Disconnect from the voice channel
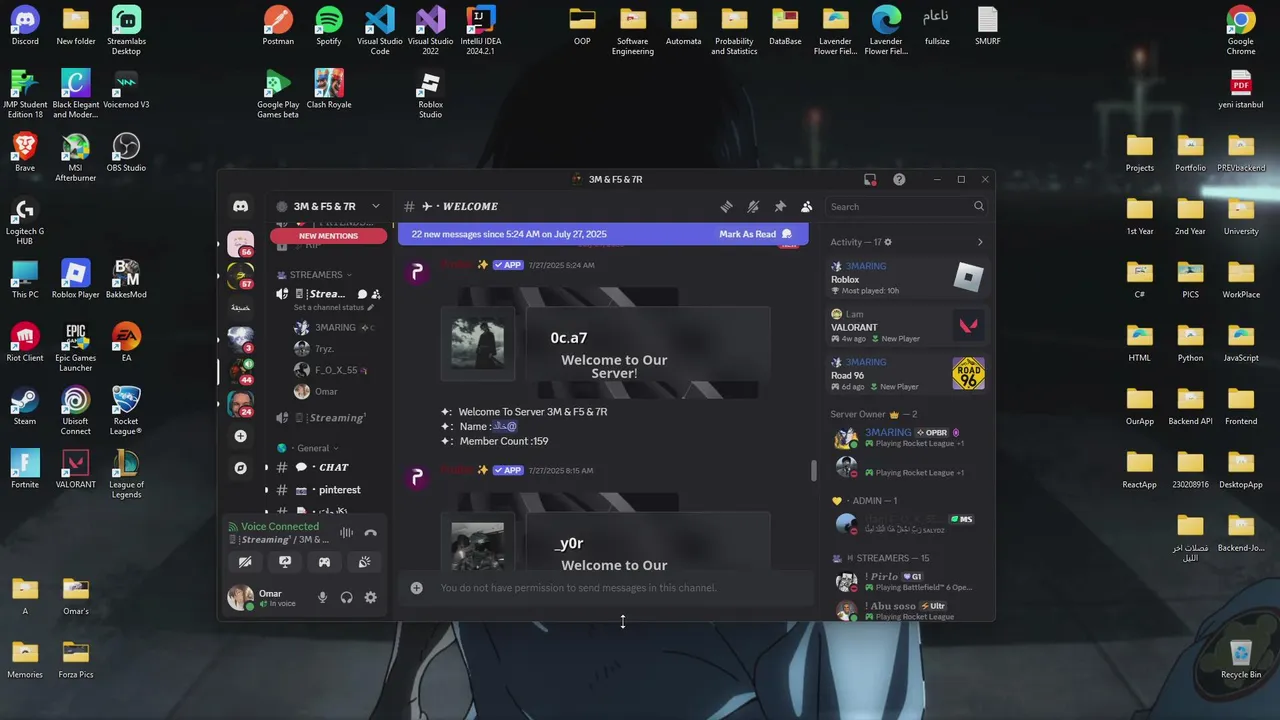The height and width of the screenshot is (720, 1280). pos(370,533)
